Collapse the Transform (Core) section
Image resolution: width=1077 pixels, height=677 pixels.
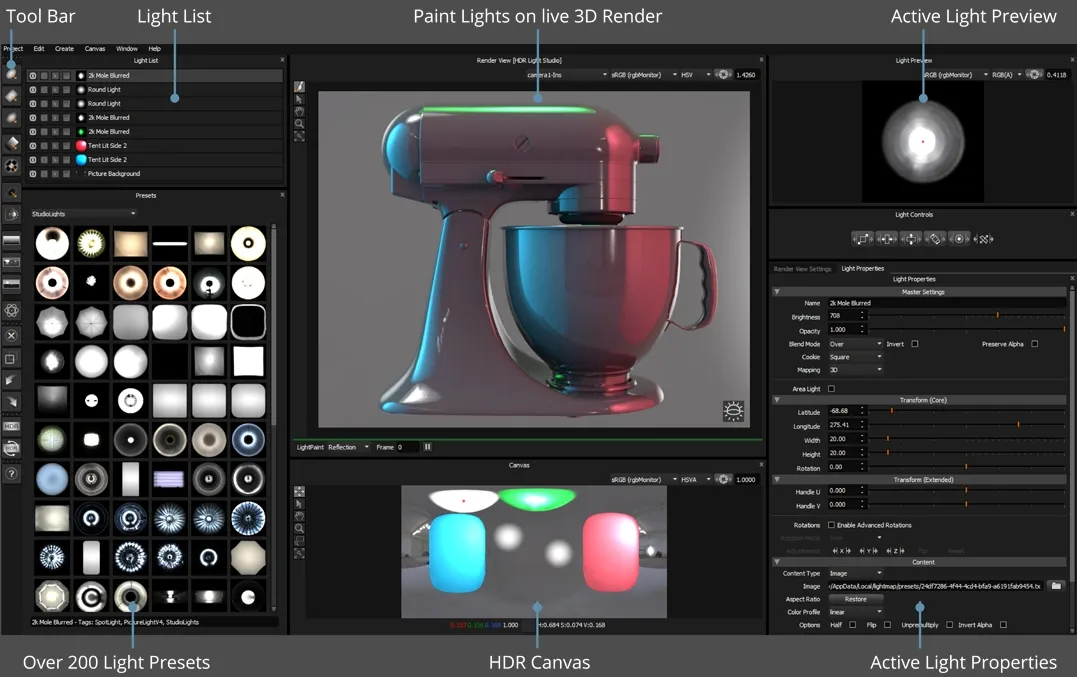(777, 400)
